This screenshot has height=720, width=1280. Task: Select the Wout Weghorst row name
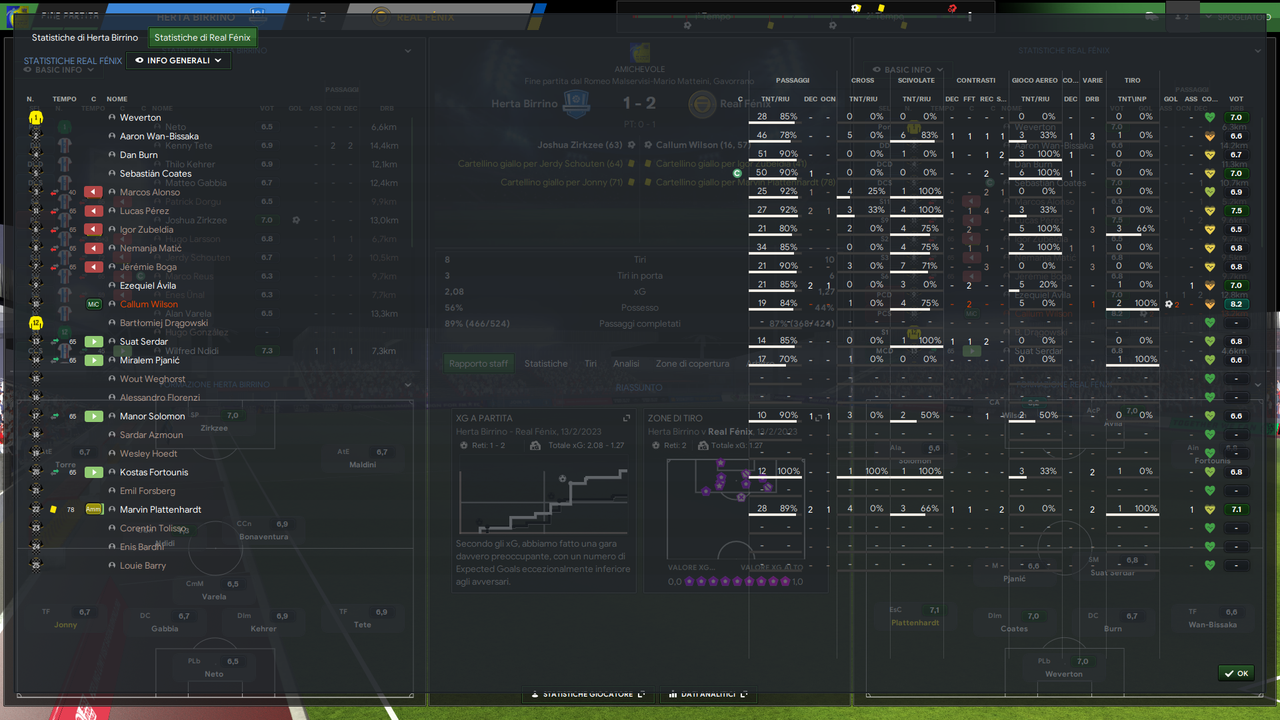tap(153, 379)
